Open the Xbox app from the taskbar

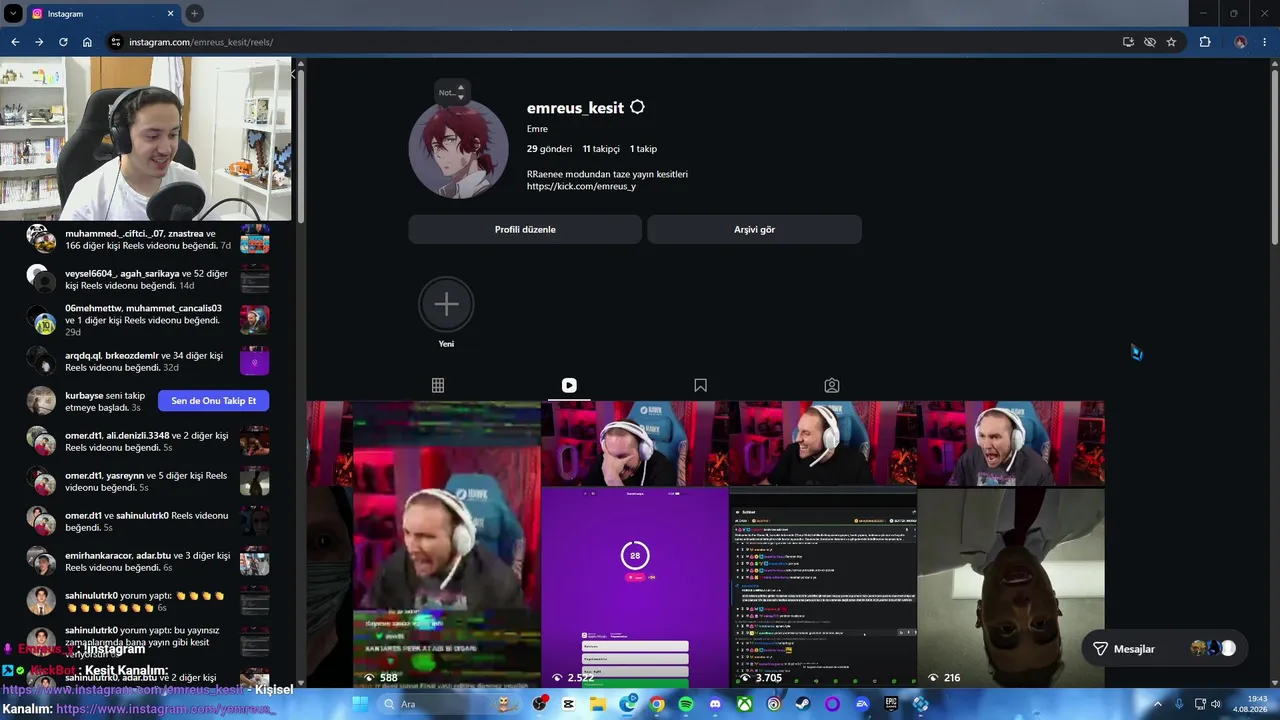pyautogui.click(x=745, y=704)
